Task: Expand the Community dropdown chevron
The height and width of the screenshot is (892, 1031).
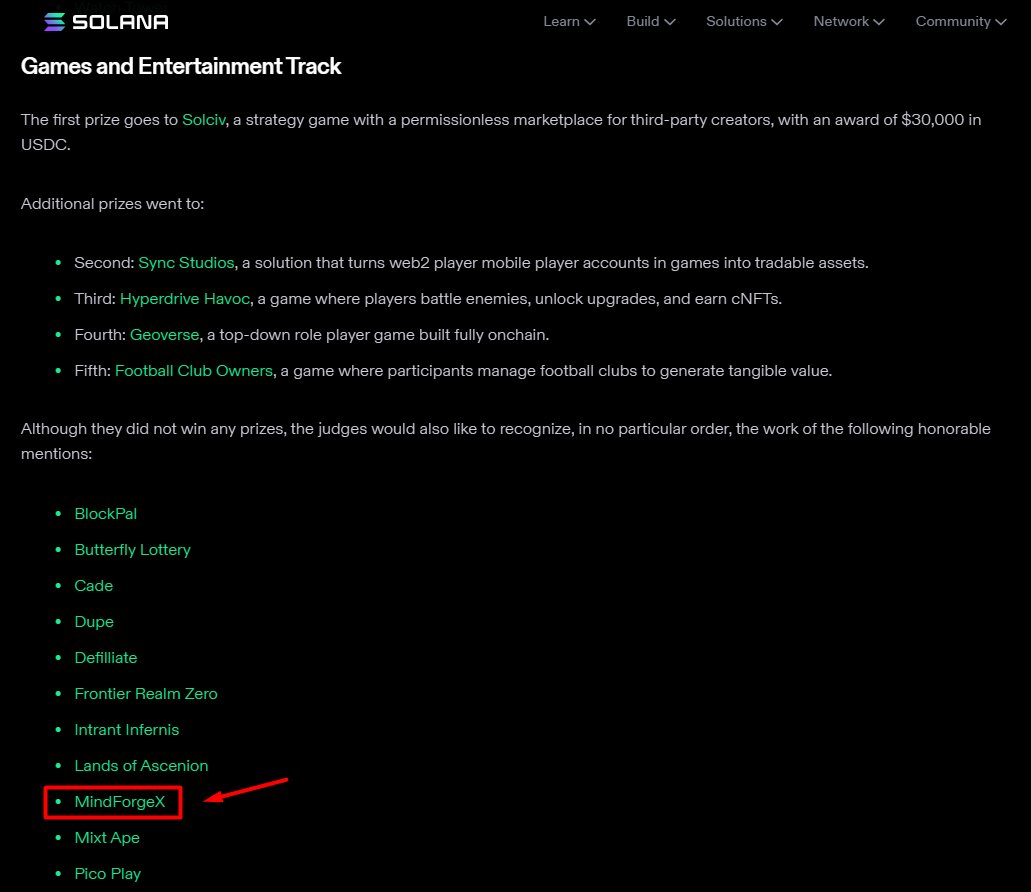Action: [1000, 22]
